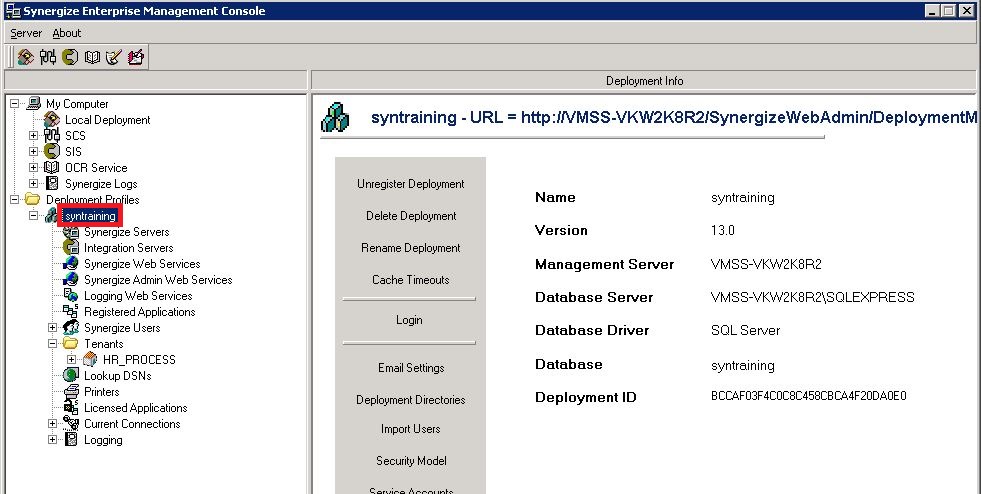Open the About menu
Screen dimensions: 981x494
pos(67,33)
